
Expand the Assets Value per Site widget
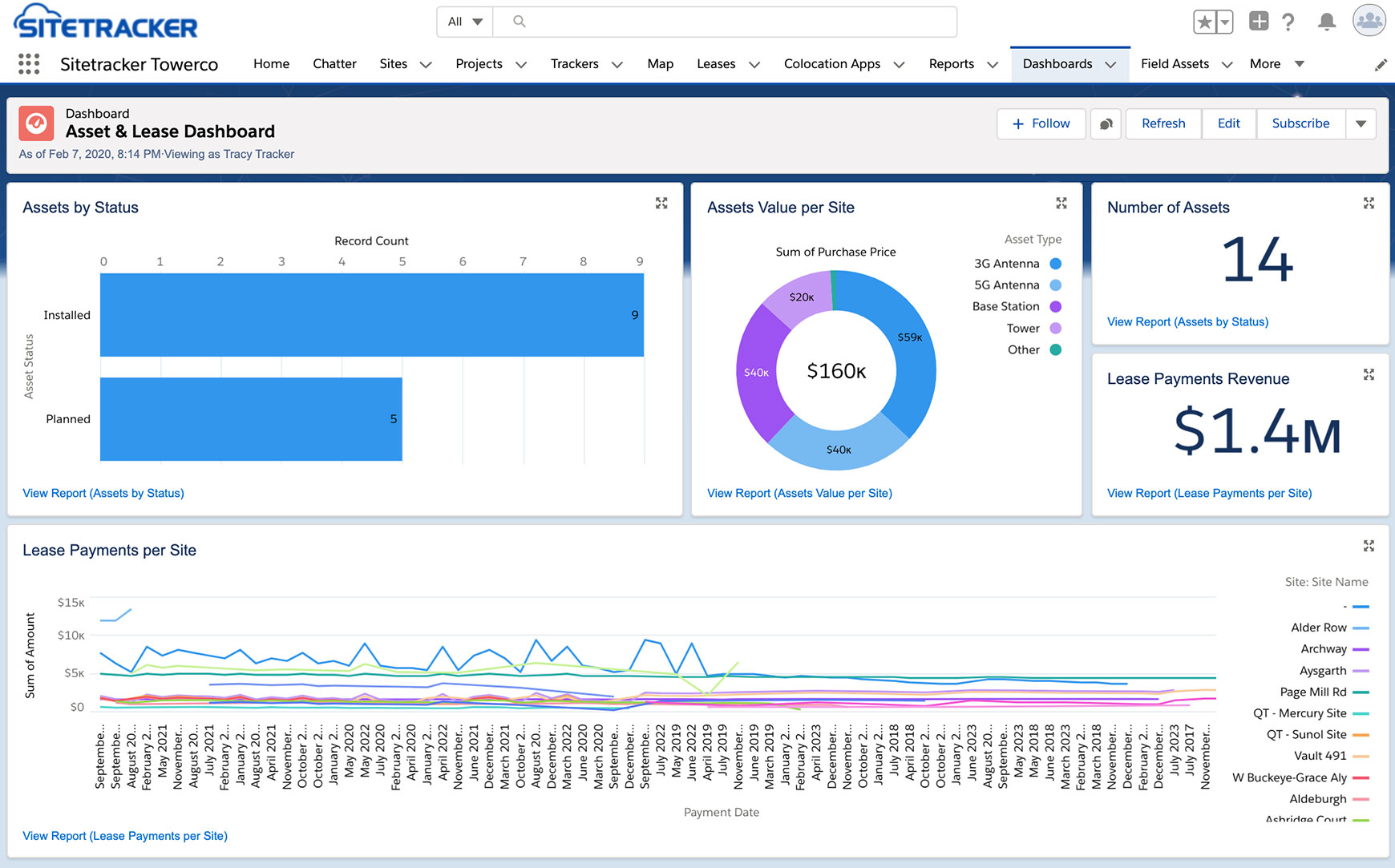[1061, 204]
